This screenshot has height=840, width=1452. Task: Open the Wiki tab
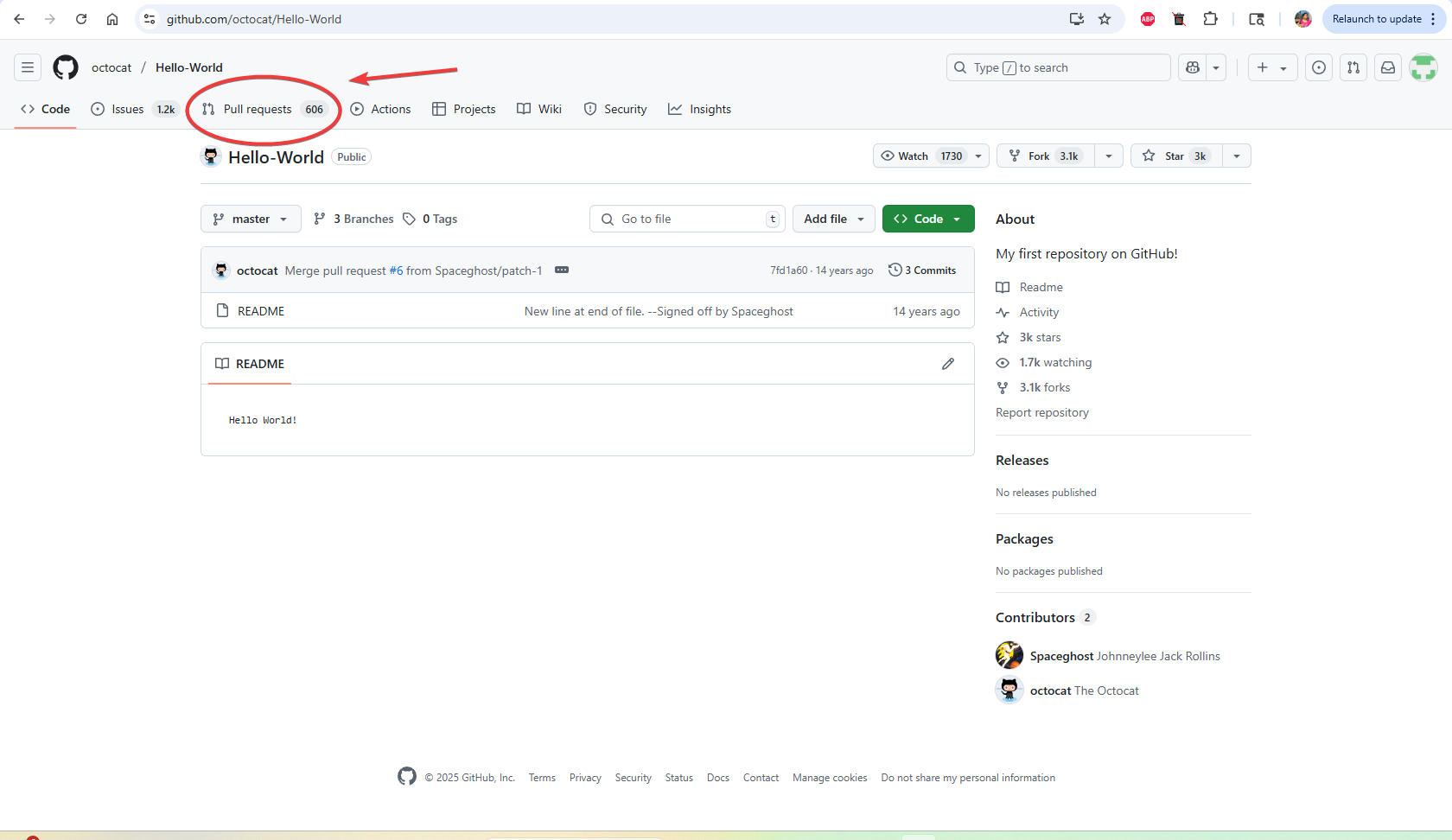pos(539,109)
